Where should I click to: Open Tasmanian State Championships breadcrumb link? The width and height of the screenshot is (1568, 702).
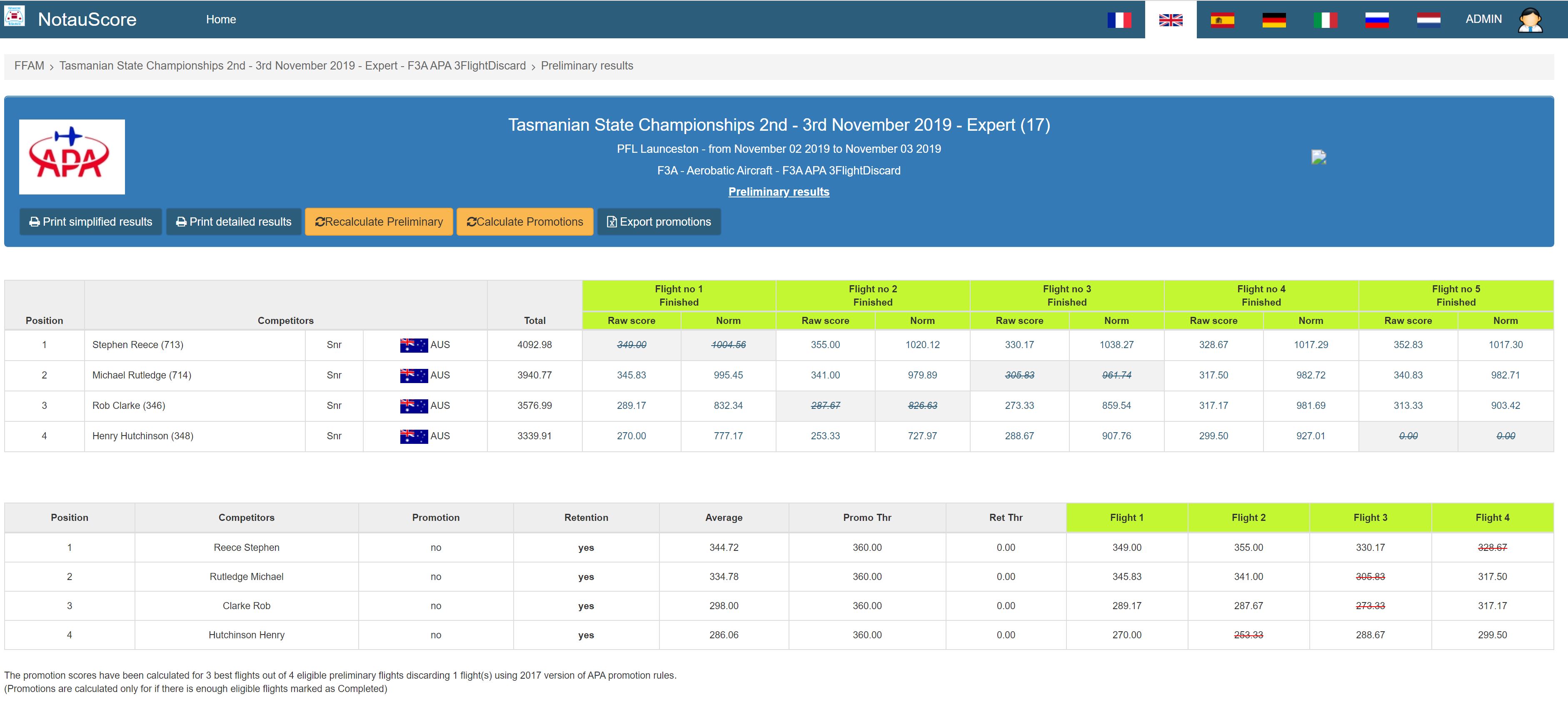(x=292, y=66)
